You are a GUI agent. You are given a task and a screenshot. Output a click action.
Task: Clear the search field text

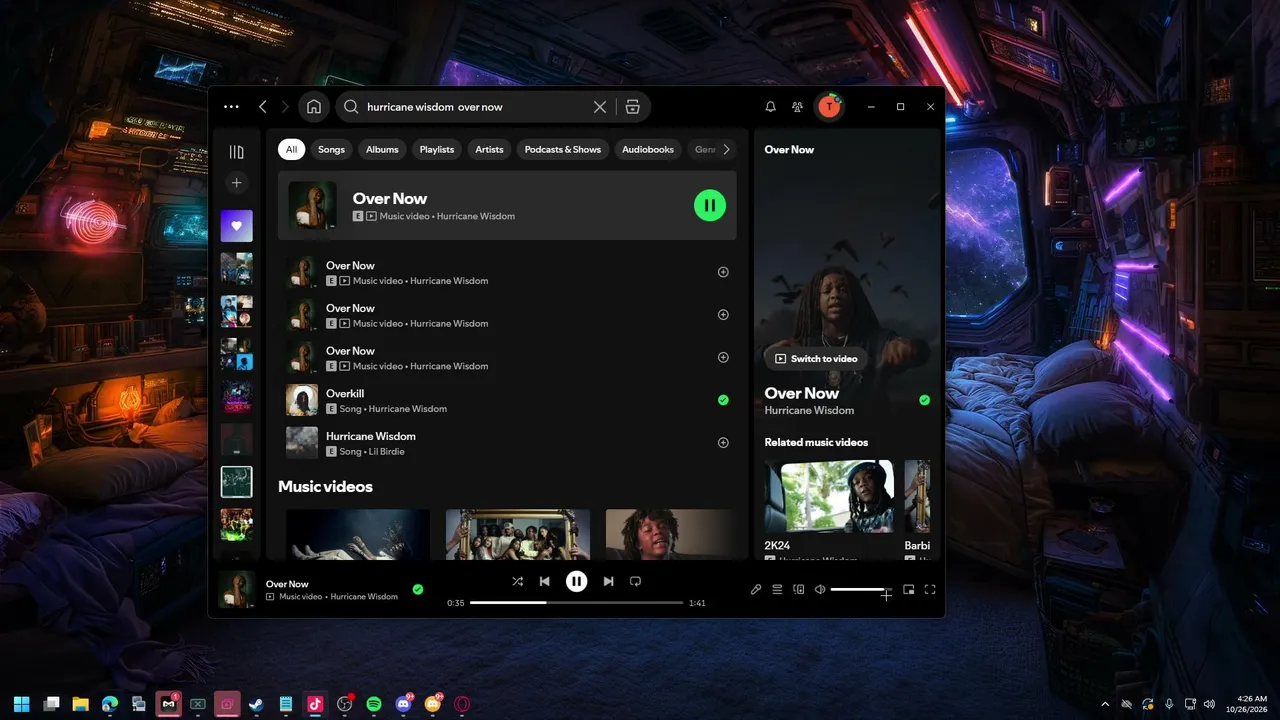[600, 107]
